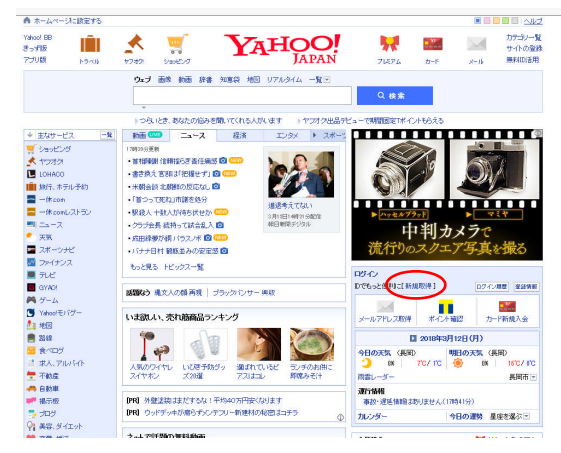Open the トラベル suitcase icon

[90, 44]
